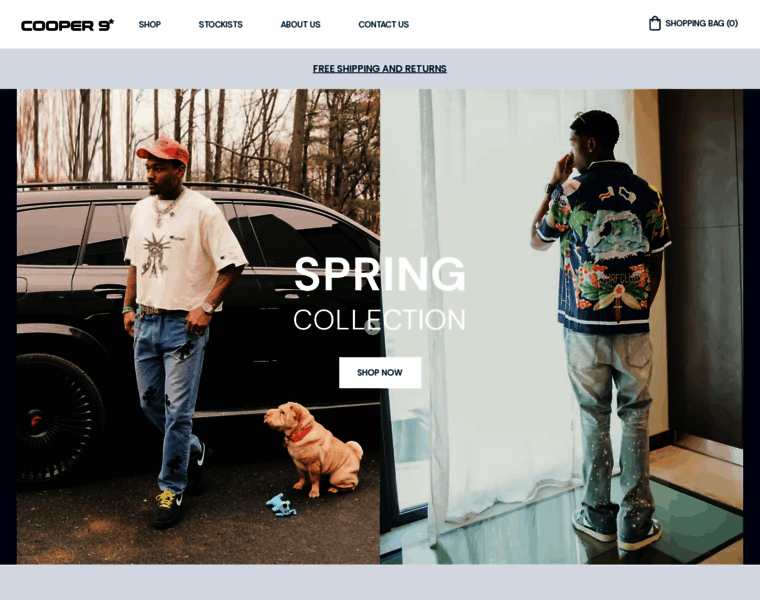
Task: Go to the STOCKISTS page
Action: point(221,24)
